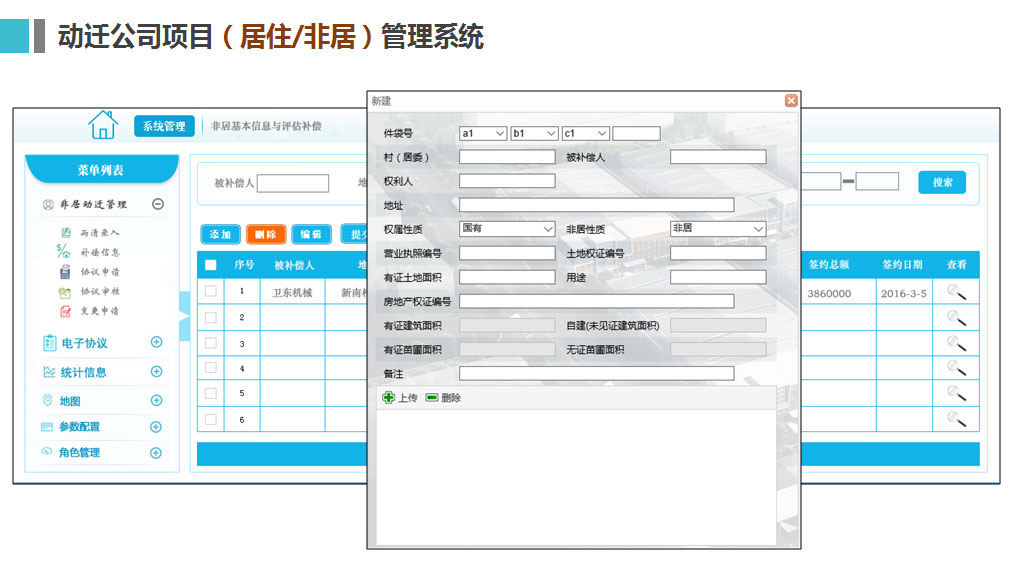
Task: Click the 删除 minus icon in the dialog
Action: (432, 398)
